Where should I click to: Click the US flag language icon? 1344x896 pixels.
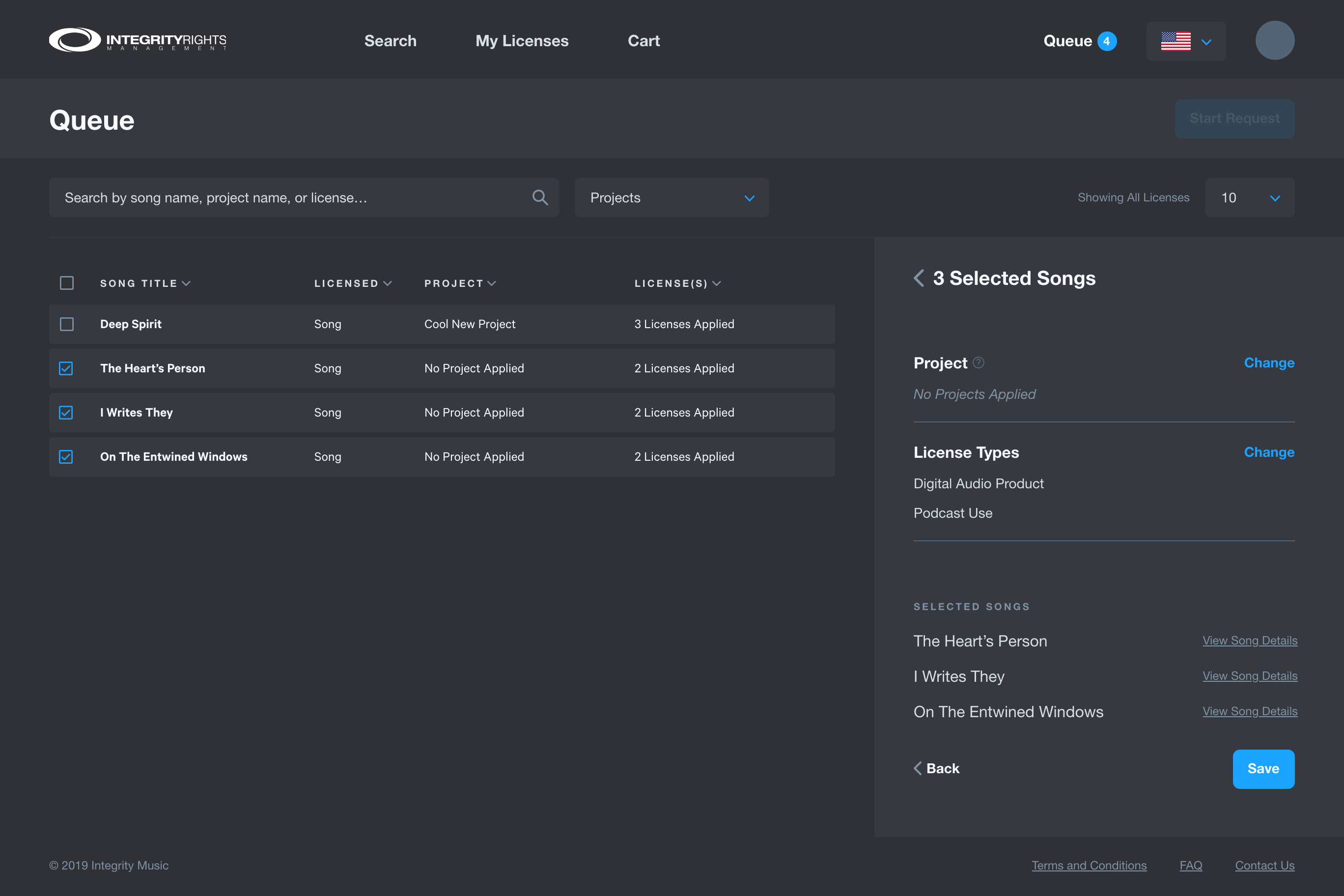pyautogui.click(x=1176, y=41)
